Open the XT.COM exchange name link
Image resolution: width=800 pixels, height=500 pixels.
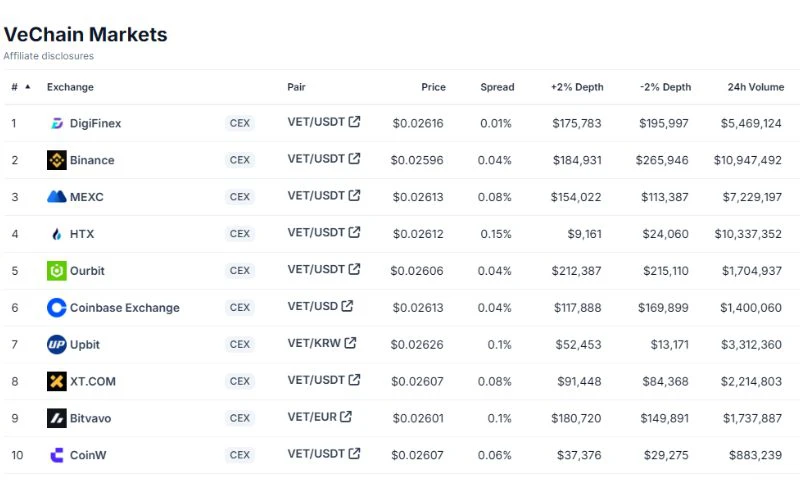92,381
